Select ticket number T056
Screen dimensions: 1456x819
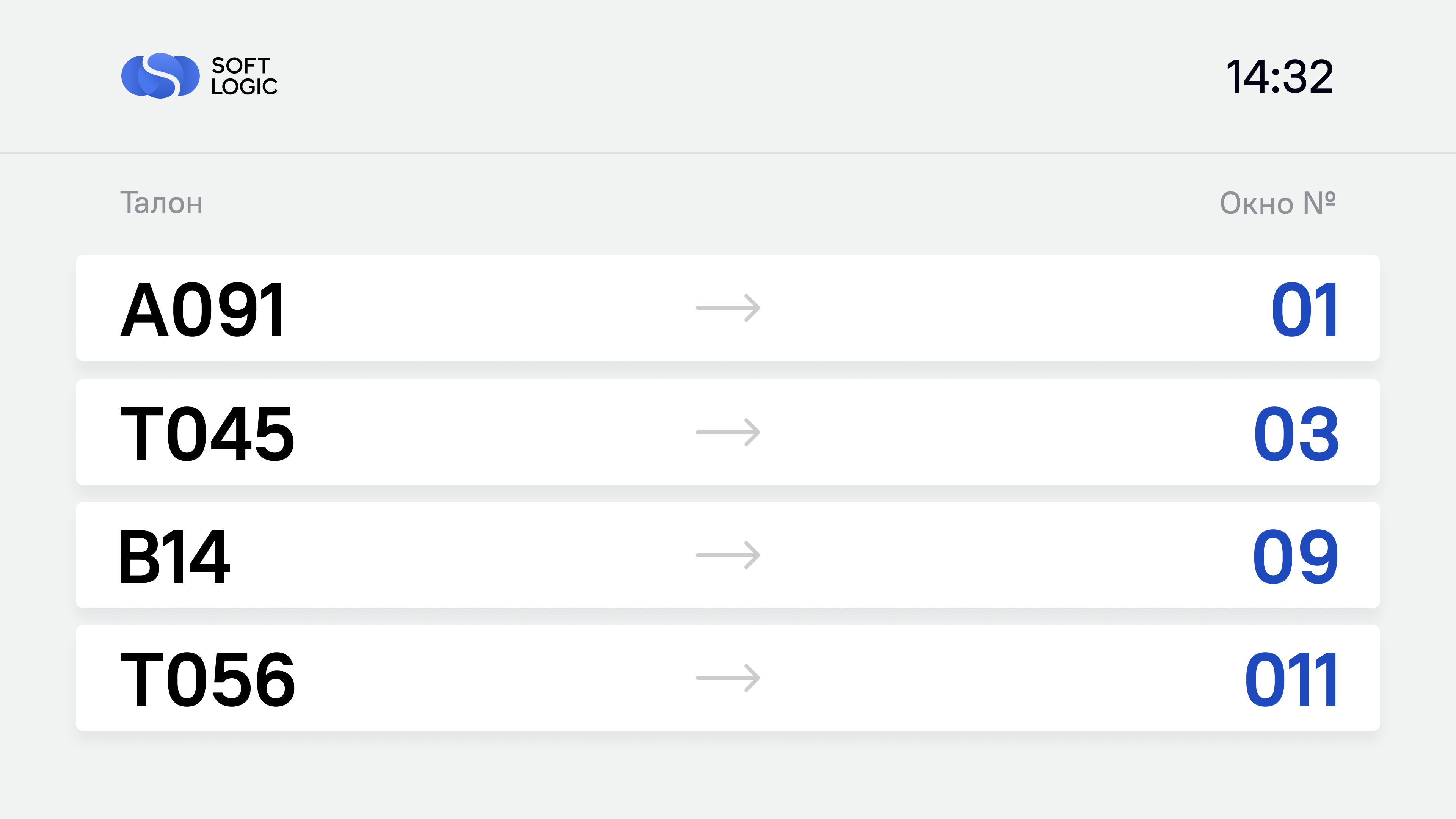[x=207, y=679]
